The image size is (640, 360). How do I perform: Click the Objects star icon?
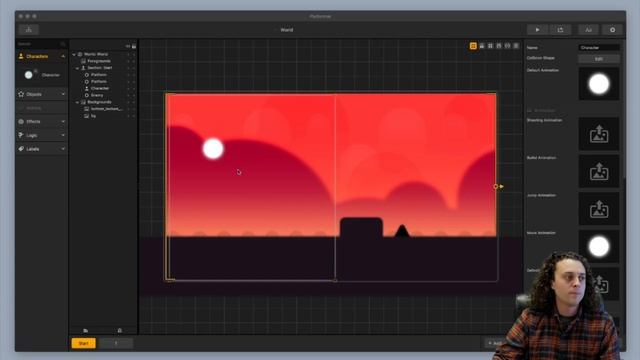[x=21, y=94]
